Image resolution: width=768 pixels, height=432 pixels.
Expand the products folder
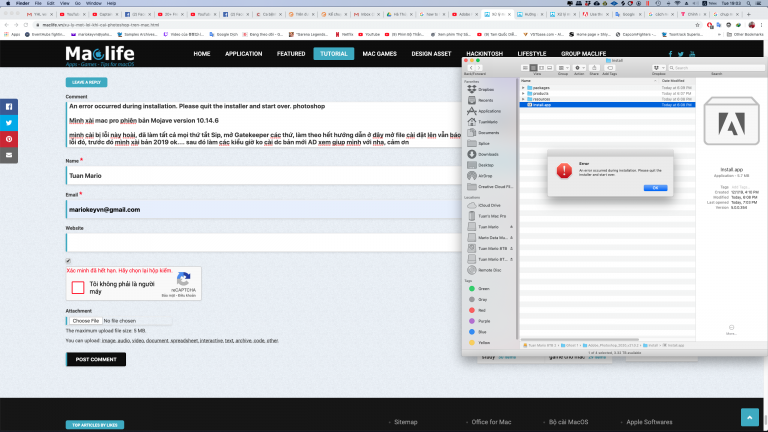523,94
